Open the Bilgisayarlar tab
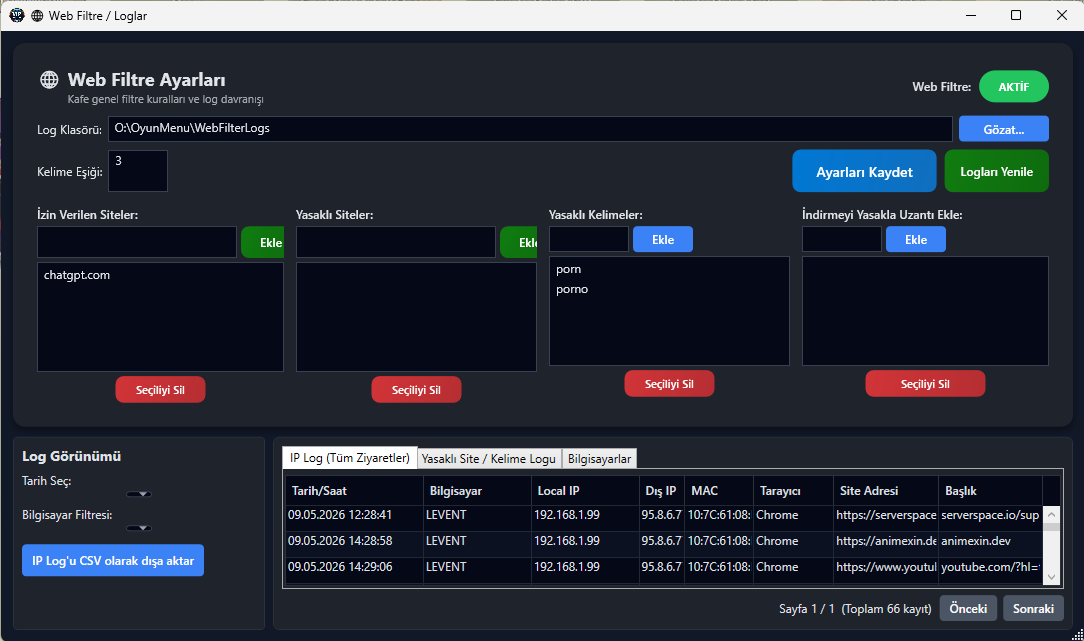Screen dimensions: 1084x641 [599, 458]
